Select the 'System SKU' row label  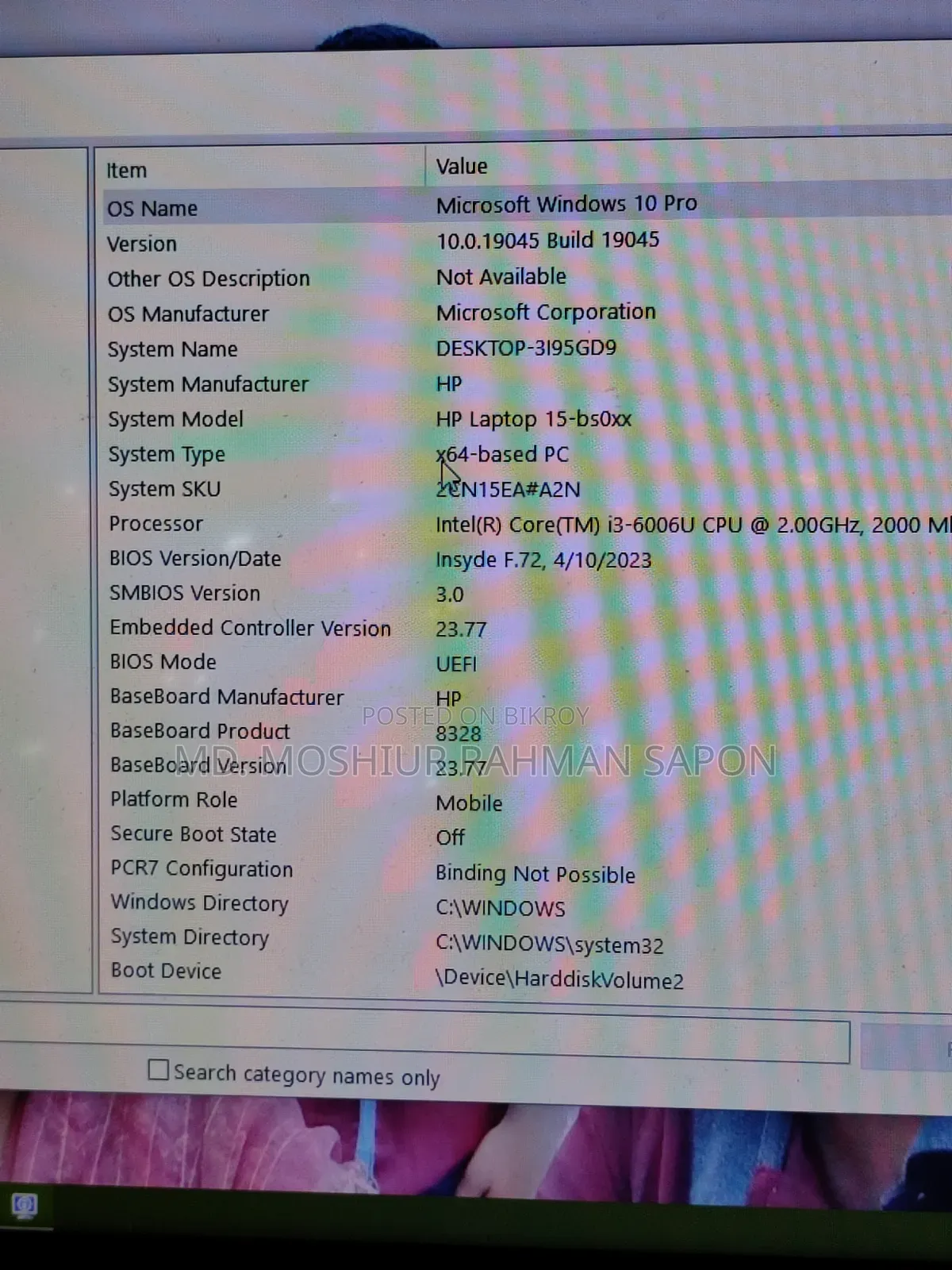click(165, 489)
